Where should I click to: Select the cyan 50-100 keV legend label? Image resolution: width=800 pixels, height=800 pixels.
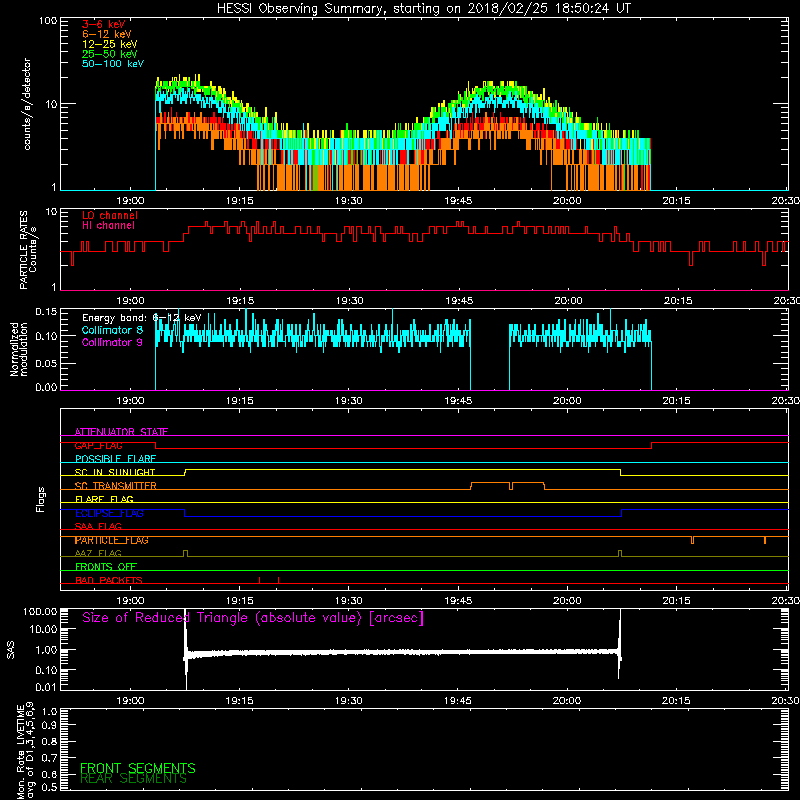point(113,64)
